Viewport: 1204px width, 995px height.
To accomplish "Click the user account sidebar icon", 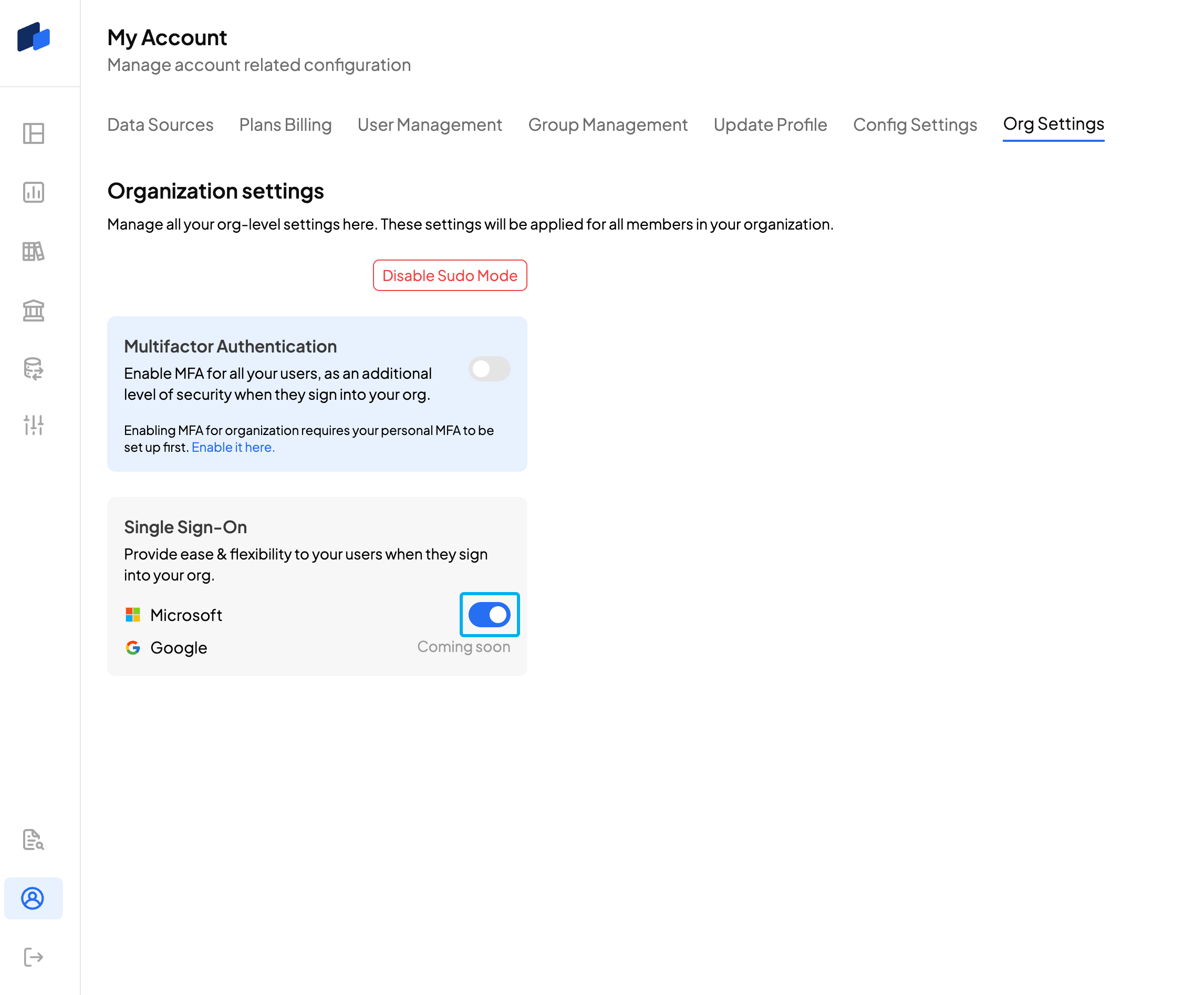I will (x=33, y=898).
